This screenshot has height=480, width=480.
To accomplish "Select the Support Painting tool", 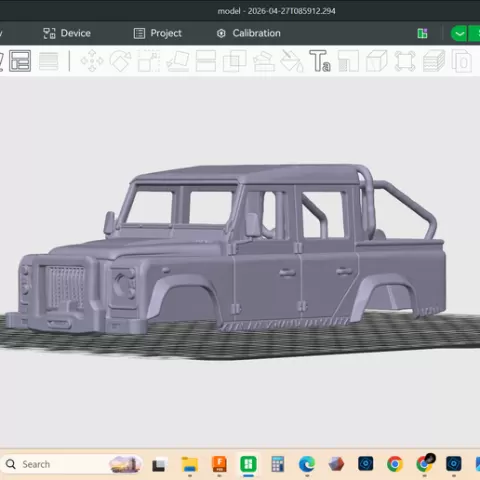I will click(264, 61).
